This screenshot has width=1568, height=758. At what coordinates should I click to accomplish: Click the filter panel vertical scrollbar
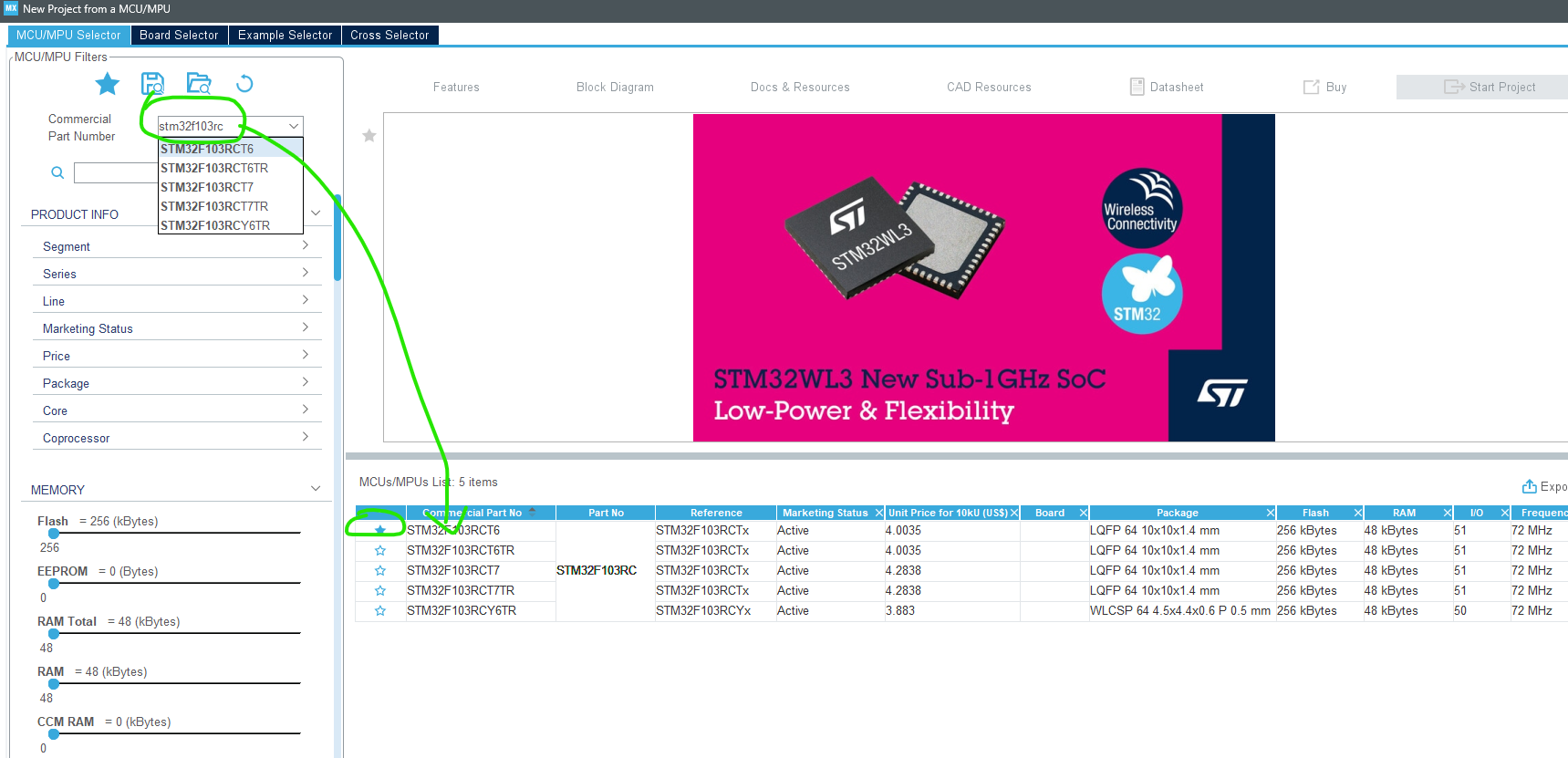337,237
